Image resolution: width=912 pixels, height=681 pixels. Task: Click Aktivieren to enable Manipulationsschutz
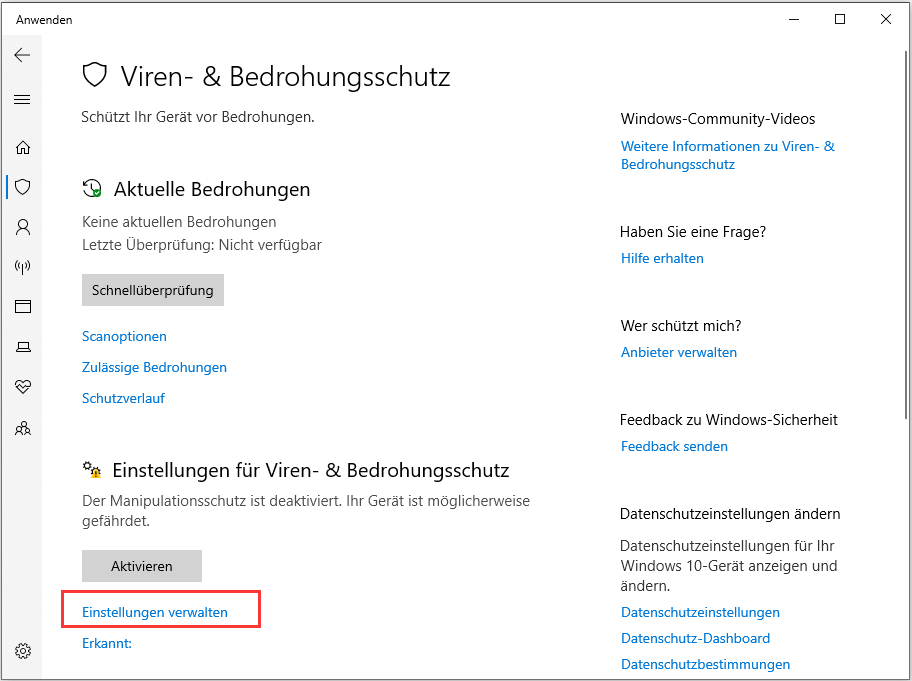(141, 565)
